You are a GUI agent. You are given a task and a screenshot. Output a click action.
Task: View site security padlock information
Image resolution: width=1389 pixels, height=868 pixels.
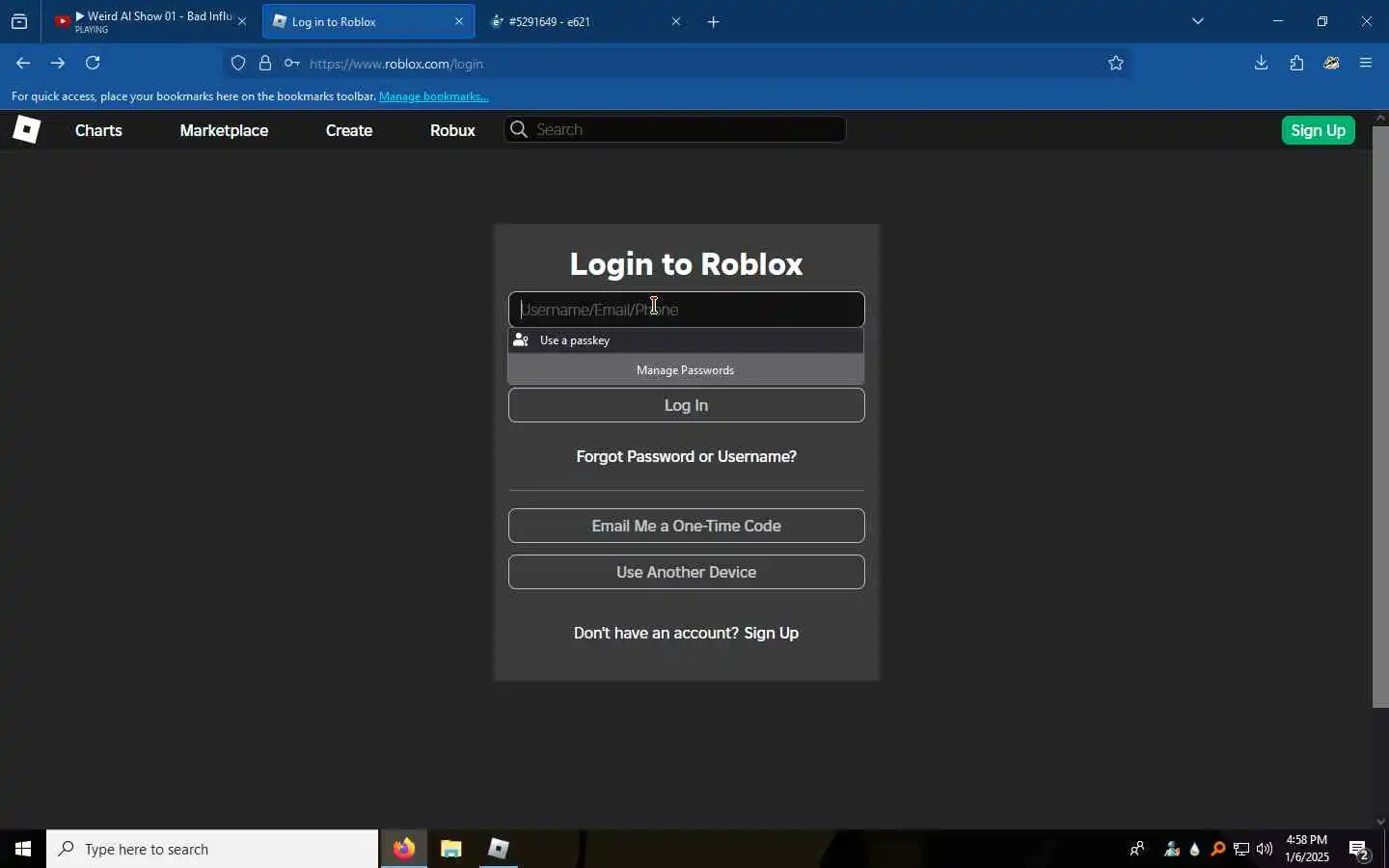(x=265, y=64)
